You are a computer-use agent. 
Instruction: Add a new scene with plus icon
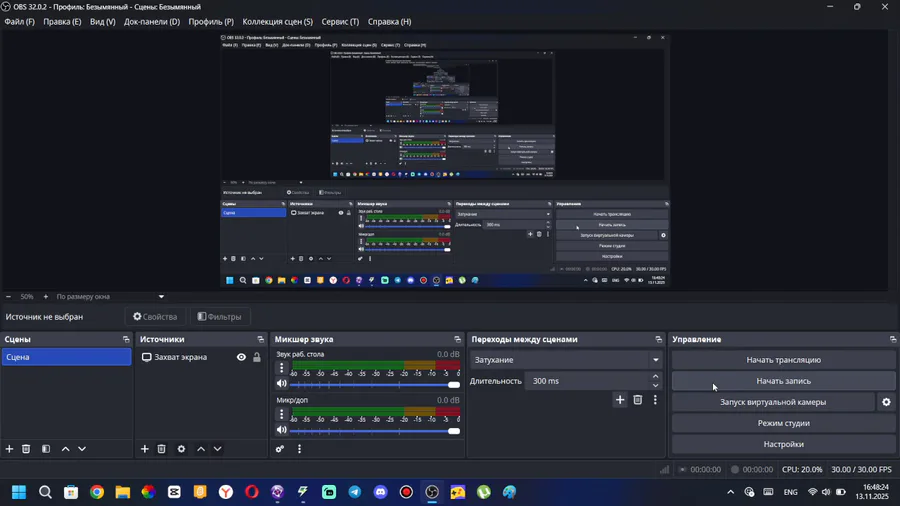pos(9,449)
